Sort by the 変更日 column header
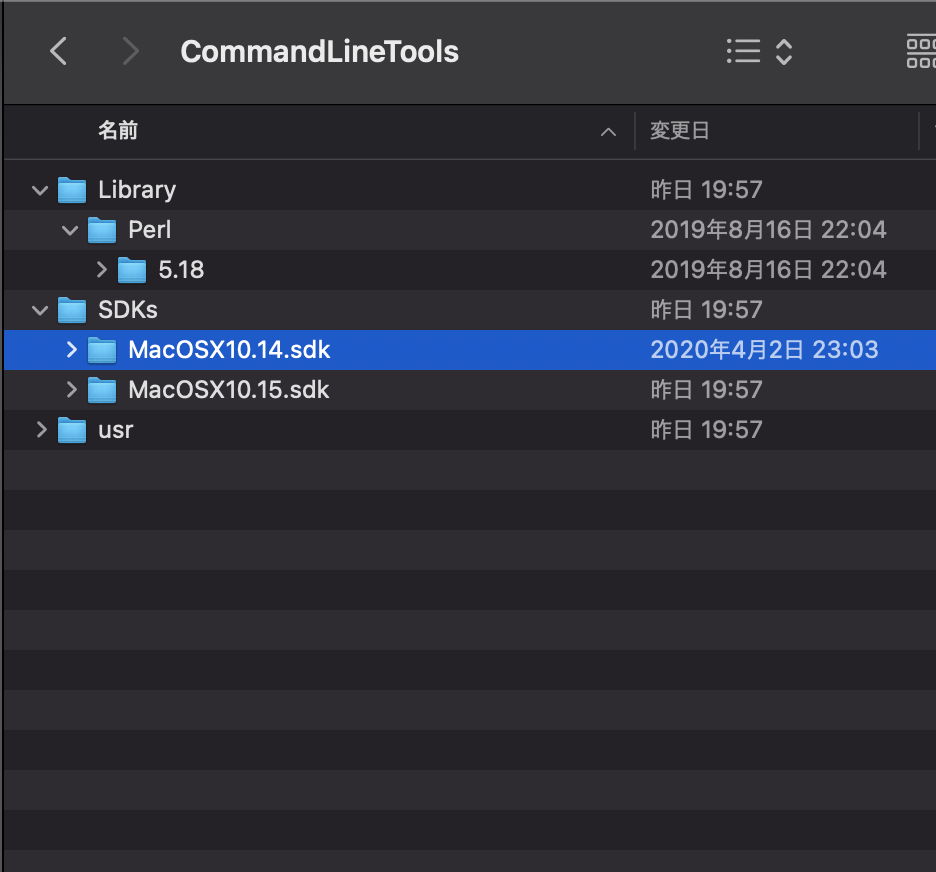This screenshot has height=872, width=936. (x=679, y=130)
